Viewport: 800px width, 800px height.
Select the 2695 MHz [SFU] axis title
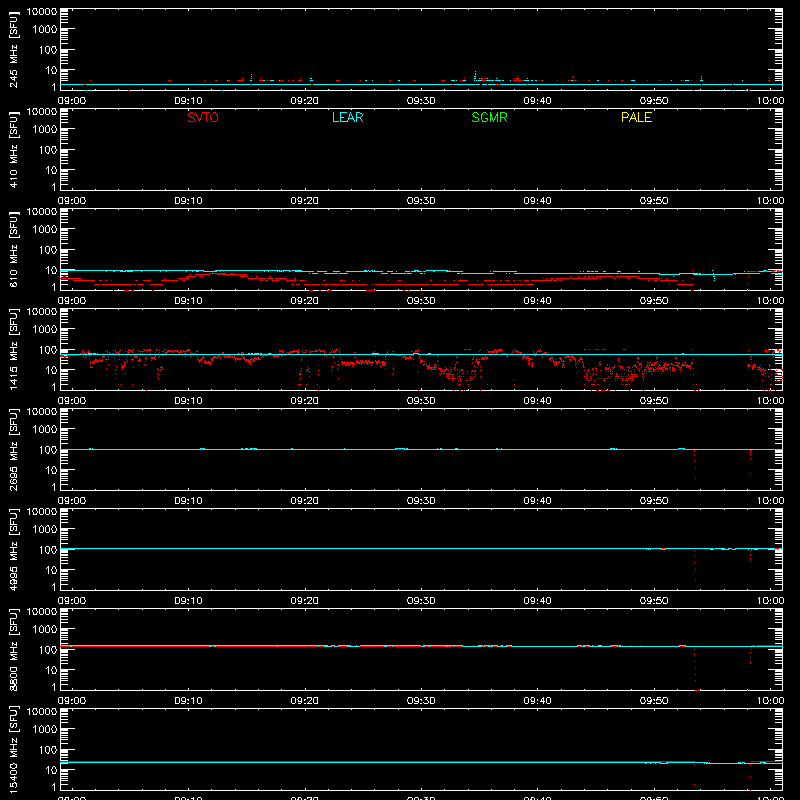point(13,449)
